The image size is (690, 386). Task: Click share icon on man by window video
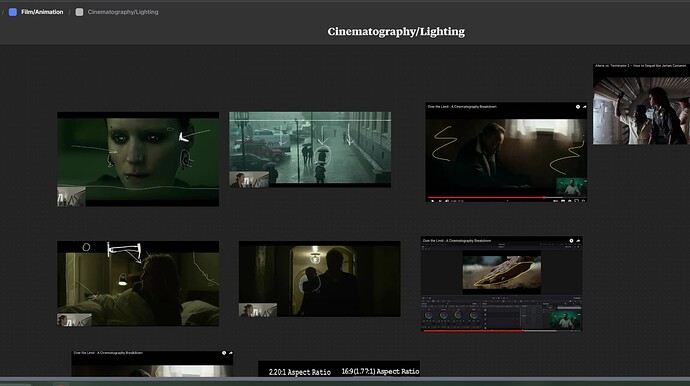pyautogui.click(x=584, y=107)
